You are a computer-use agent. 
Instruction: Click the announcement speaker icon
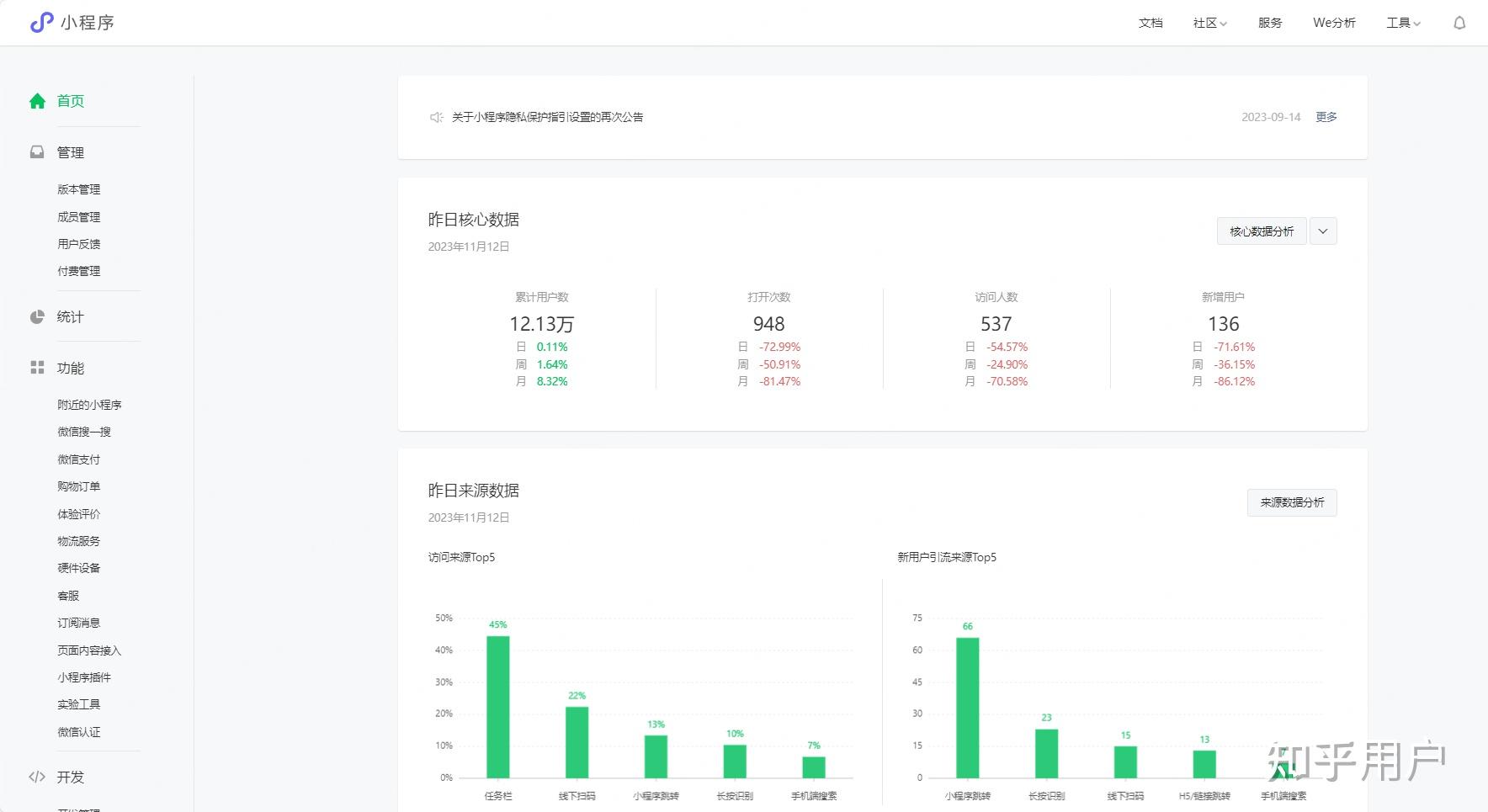pyautogui.click(x=436, y=117)
